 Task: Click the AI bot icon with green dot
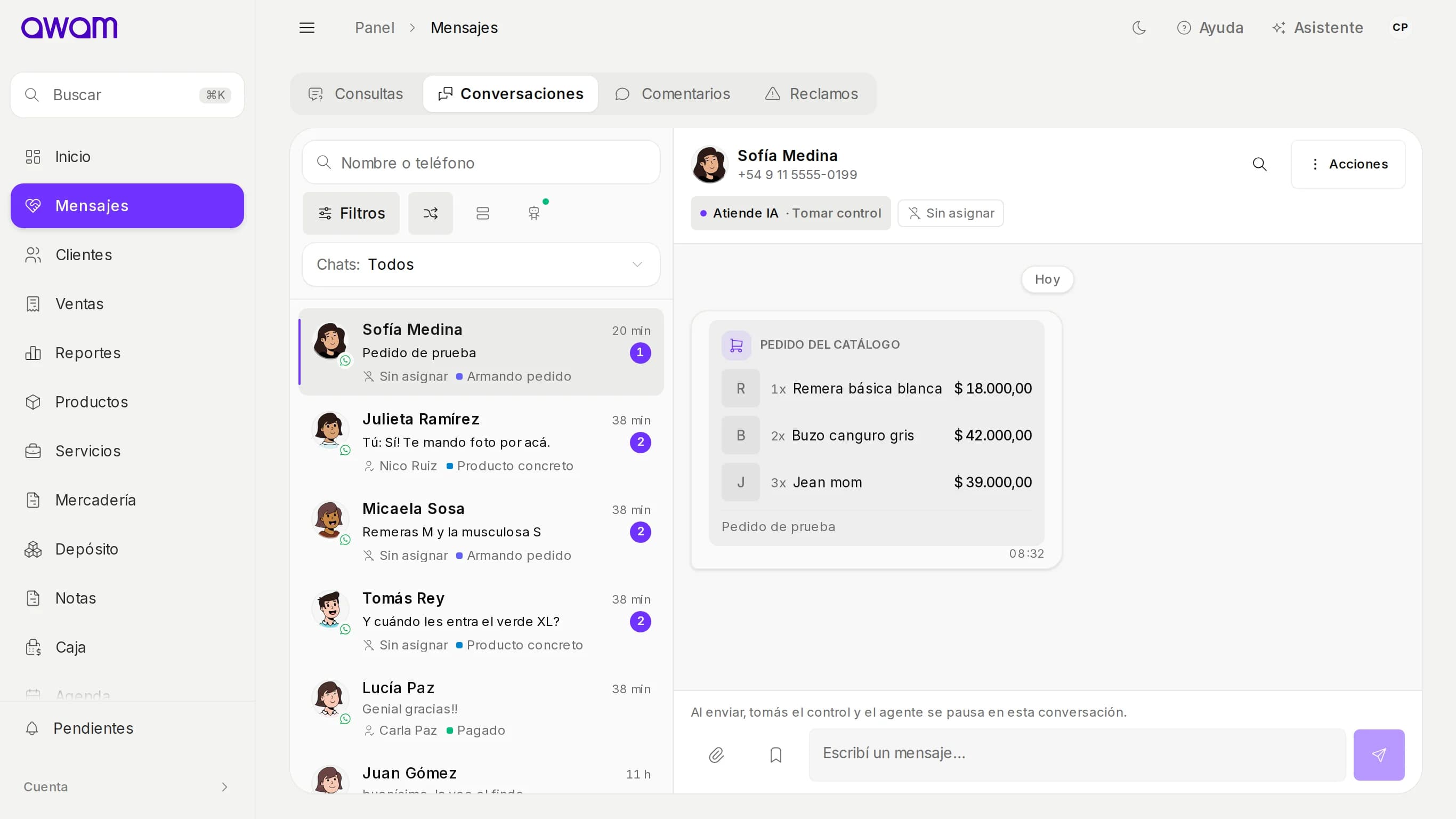point(534,213)
